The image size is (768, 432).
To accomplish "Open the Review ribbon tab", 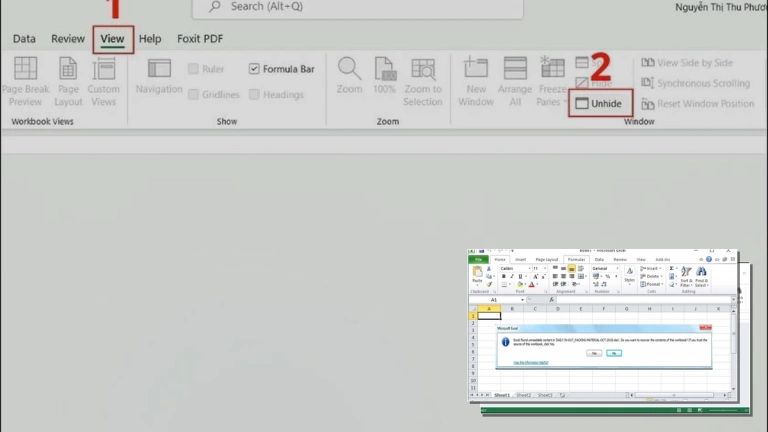I will pyautogui.click(x=68, y=39).
